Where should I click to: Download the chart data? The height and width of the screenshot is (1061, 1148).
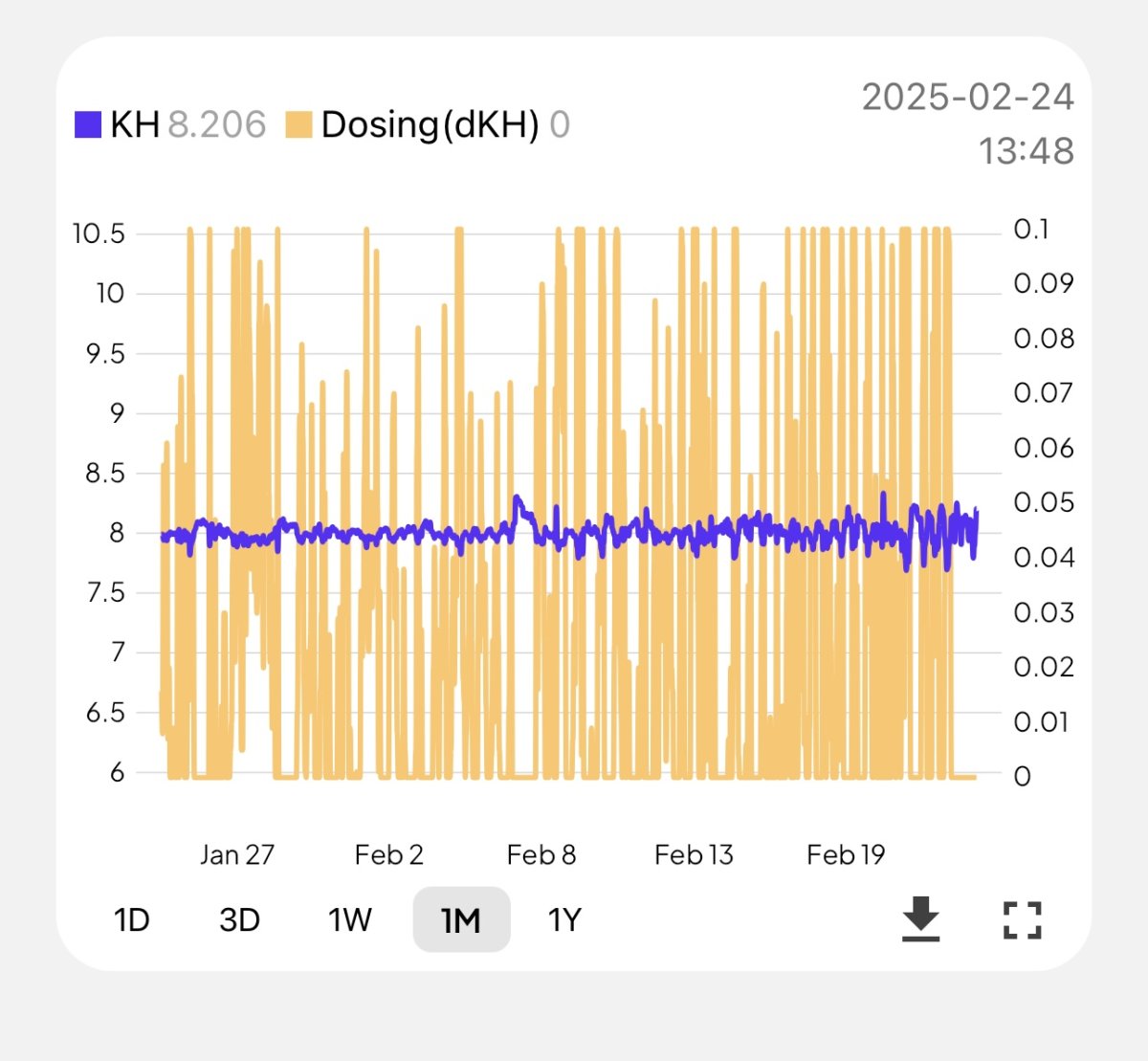920,918
